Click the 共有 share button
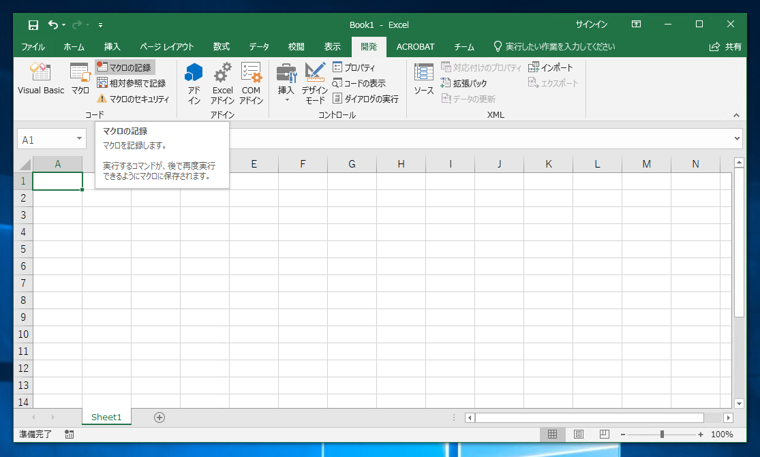Image resolution: width=760 pixels, height=457 pixels. 726,47
